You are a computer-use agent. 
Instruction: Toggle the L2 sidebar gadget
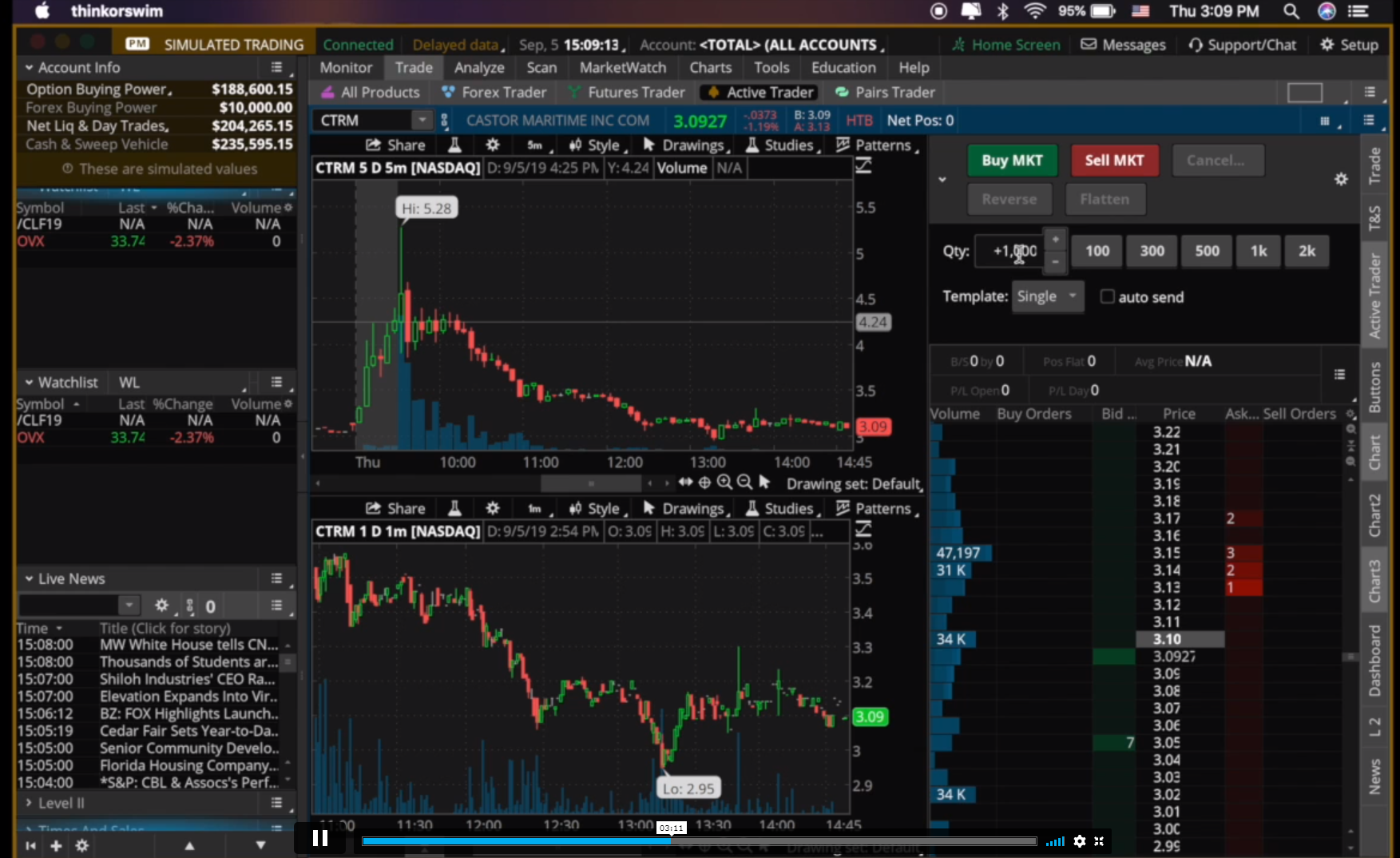tap(1374, 726)
